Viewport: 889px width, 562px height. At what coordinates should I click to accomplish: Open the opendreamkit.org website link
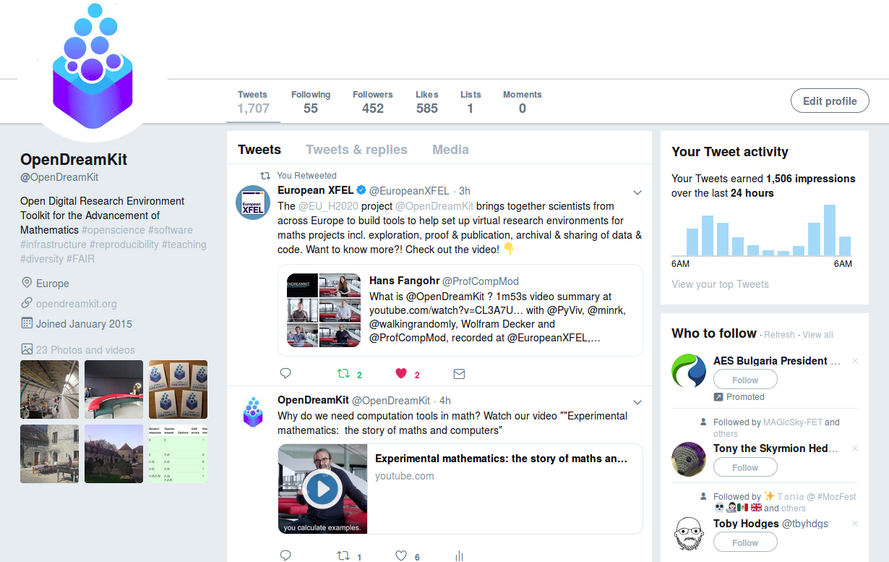click(x=77, y=303)
